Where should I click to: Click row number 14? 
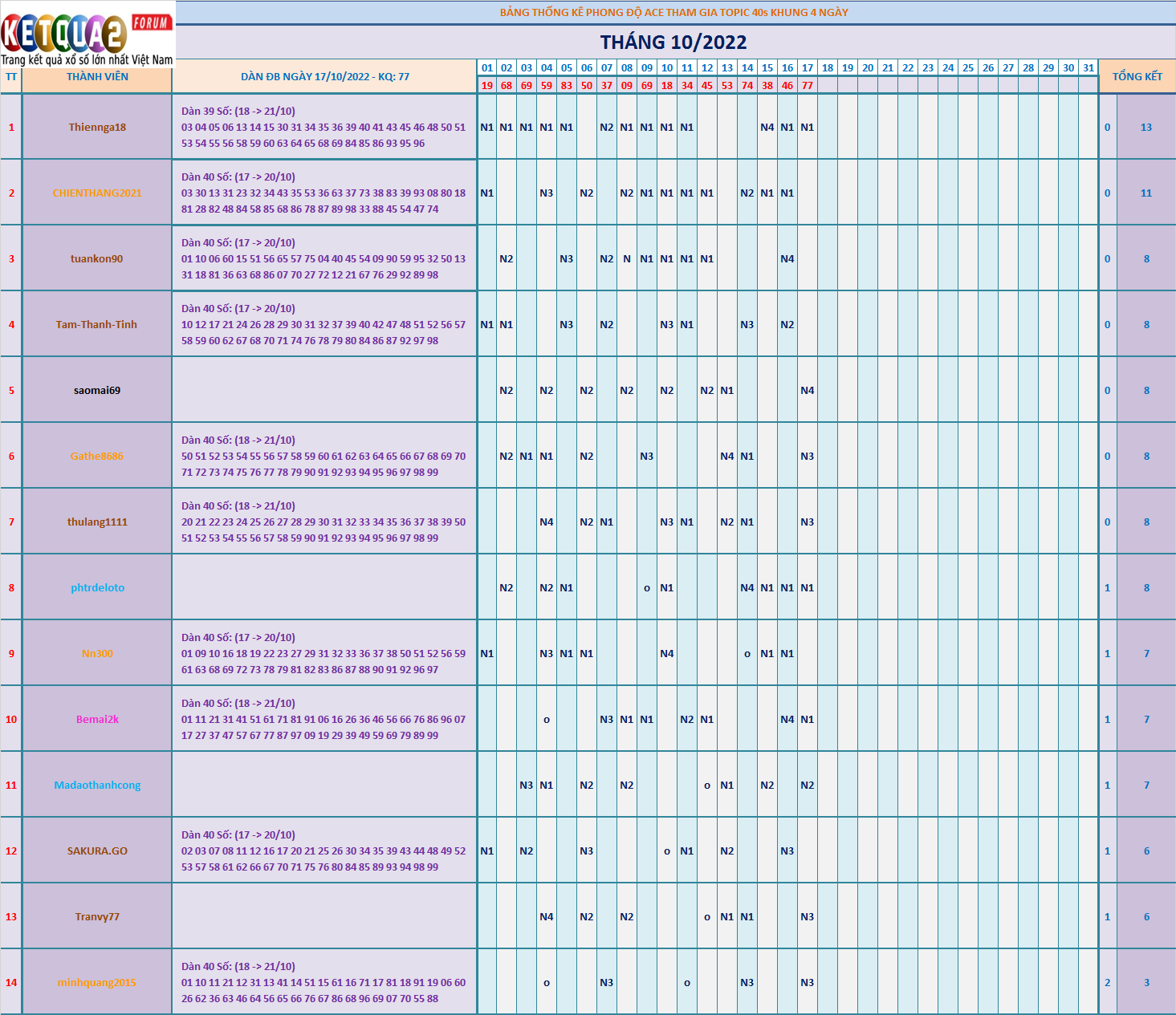[x=11, y=983]
